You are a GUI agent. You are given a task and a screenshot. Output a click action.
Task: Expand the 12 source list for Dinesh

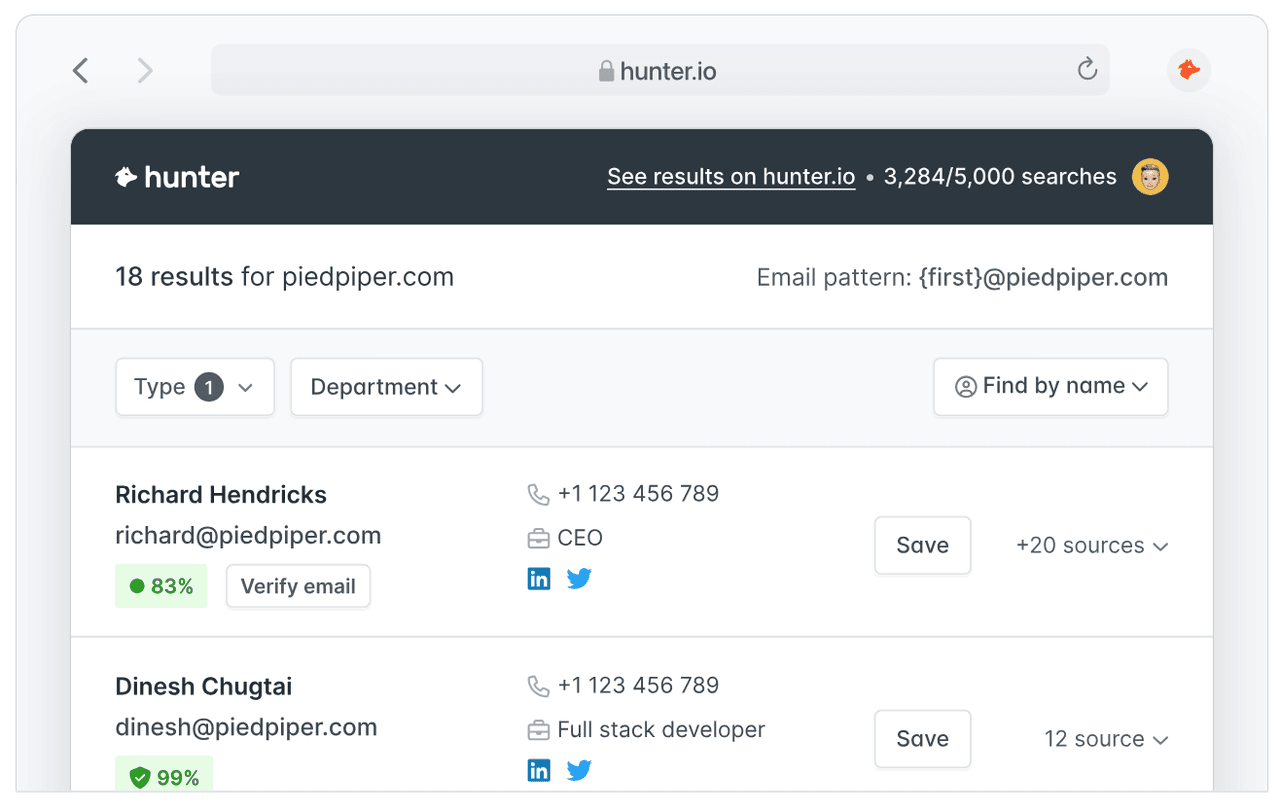click(x=1106, y=739)
